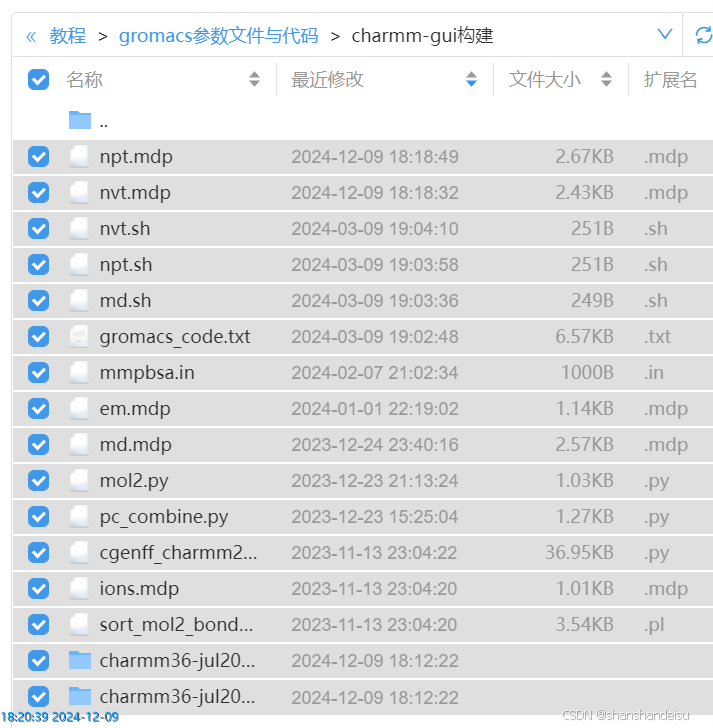This screenshot has height=728, width=713.
Task: Uncheck the nvt.sh checkbox
Action: coord(39,228)
